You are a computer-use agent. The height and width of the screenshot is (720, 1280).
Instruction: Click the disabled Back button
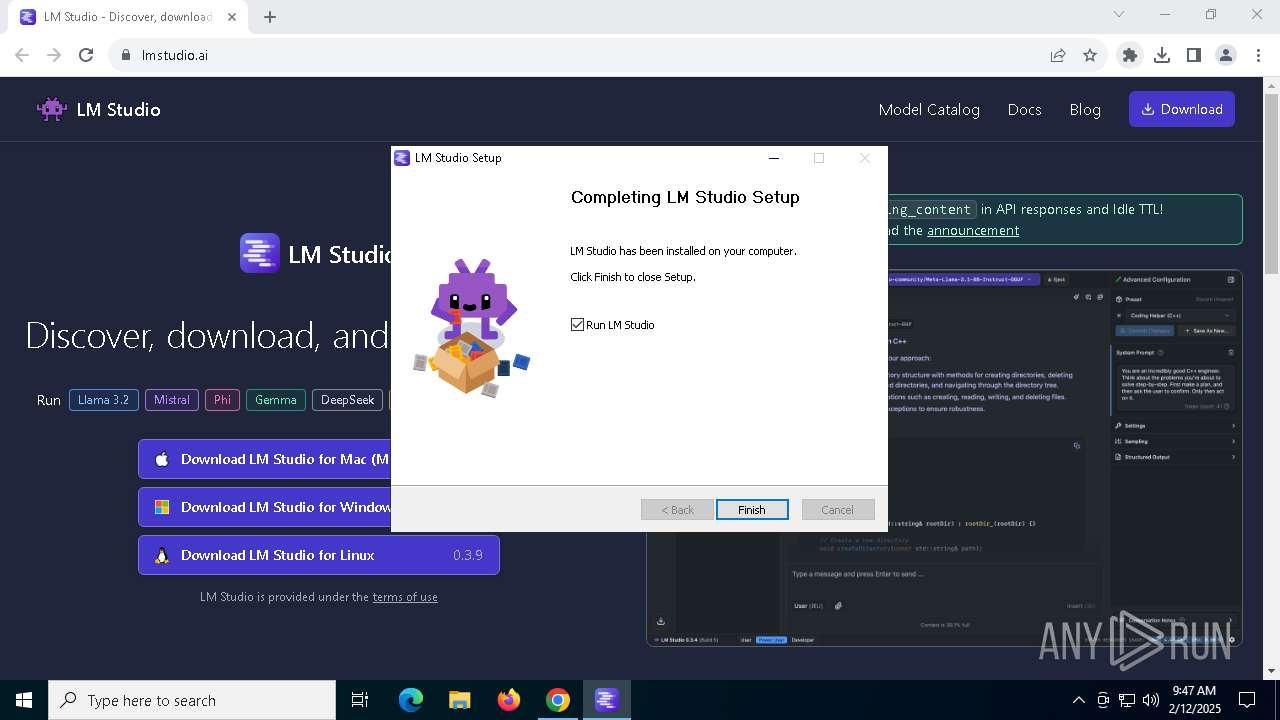click(x=677, y=510)
